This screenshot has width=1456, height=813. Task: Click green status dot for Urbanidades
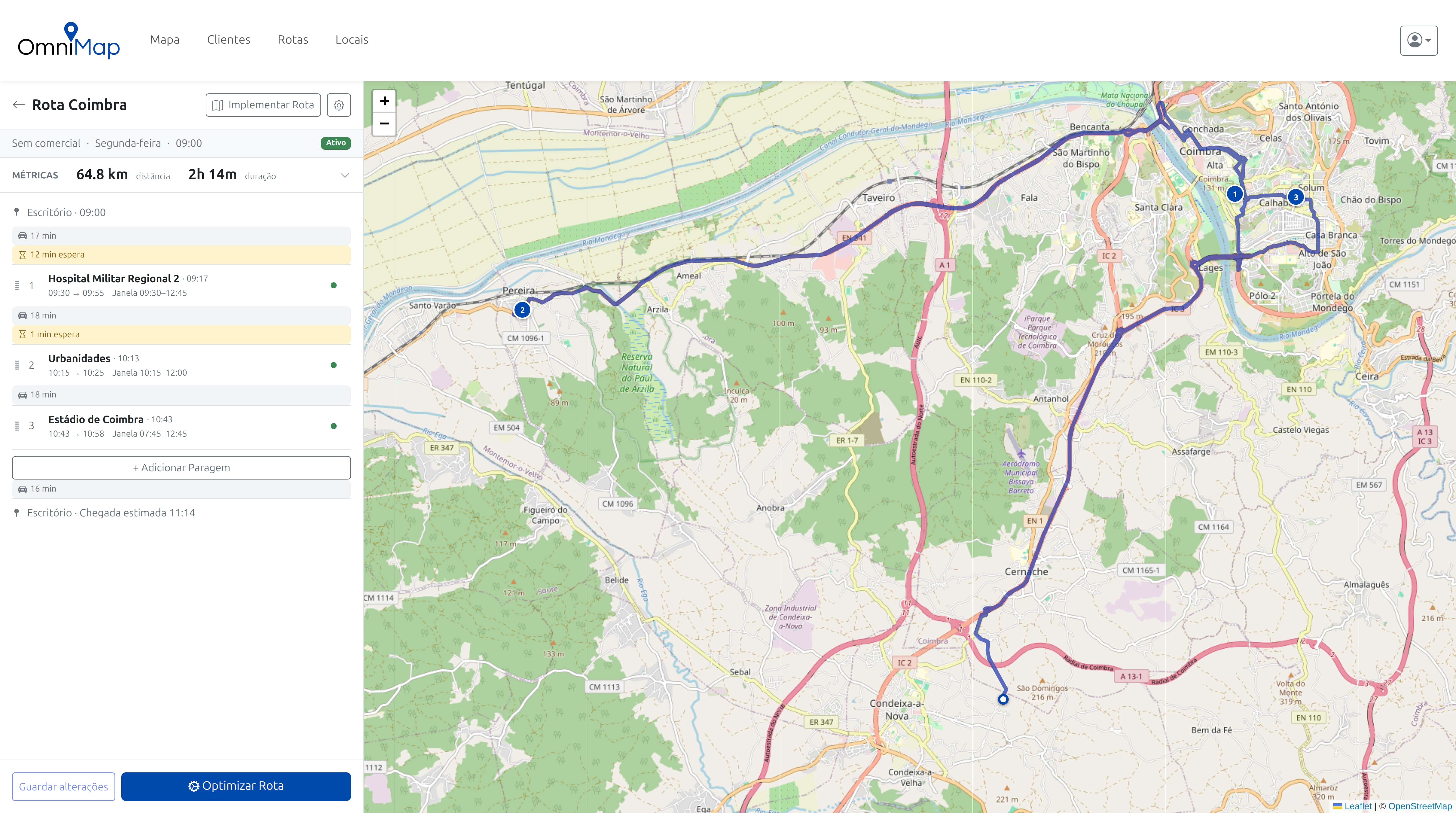[333, 365]
